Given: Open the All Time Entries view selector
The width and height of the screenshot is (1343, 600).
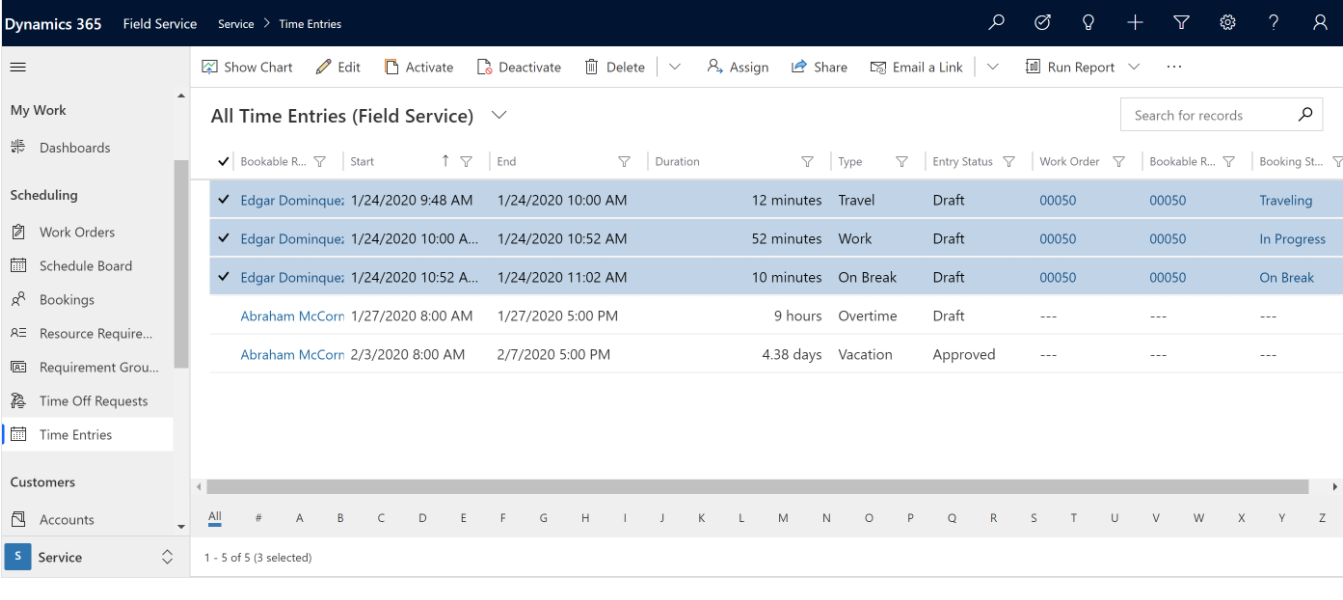Looking at the screenshot, I should [498, 115].
